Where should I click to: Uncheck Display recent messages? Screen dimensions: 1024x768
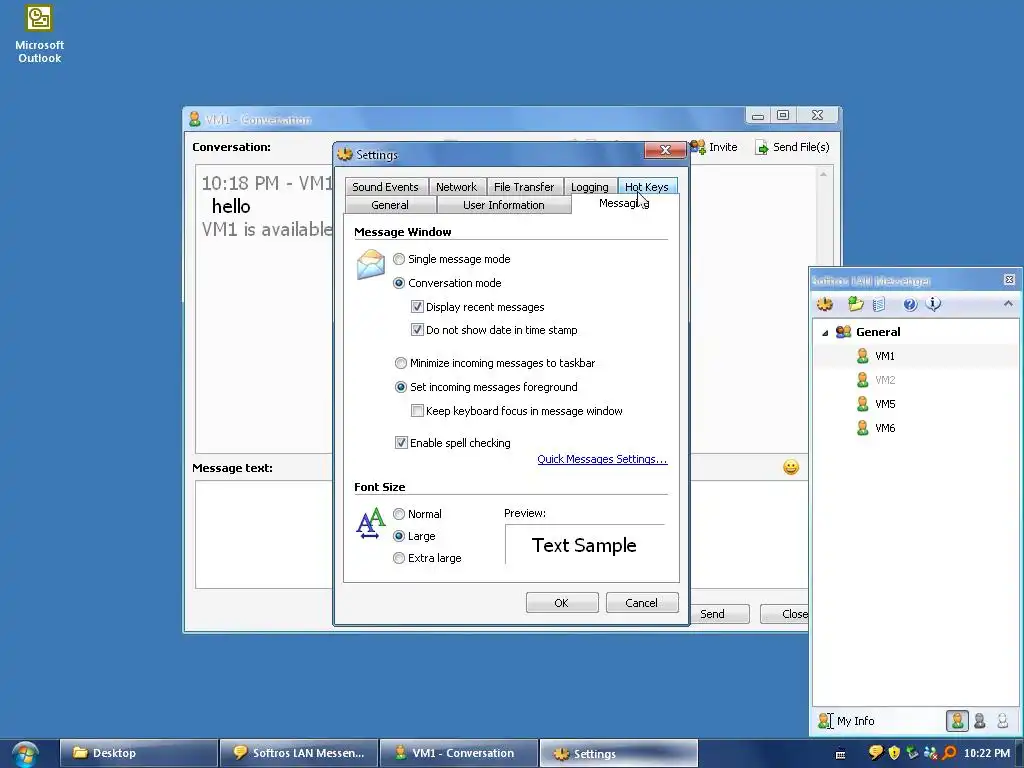[417, 307]
